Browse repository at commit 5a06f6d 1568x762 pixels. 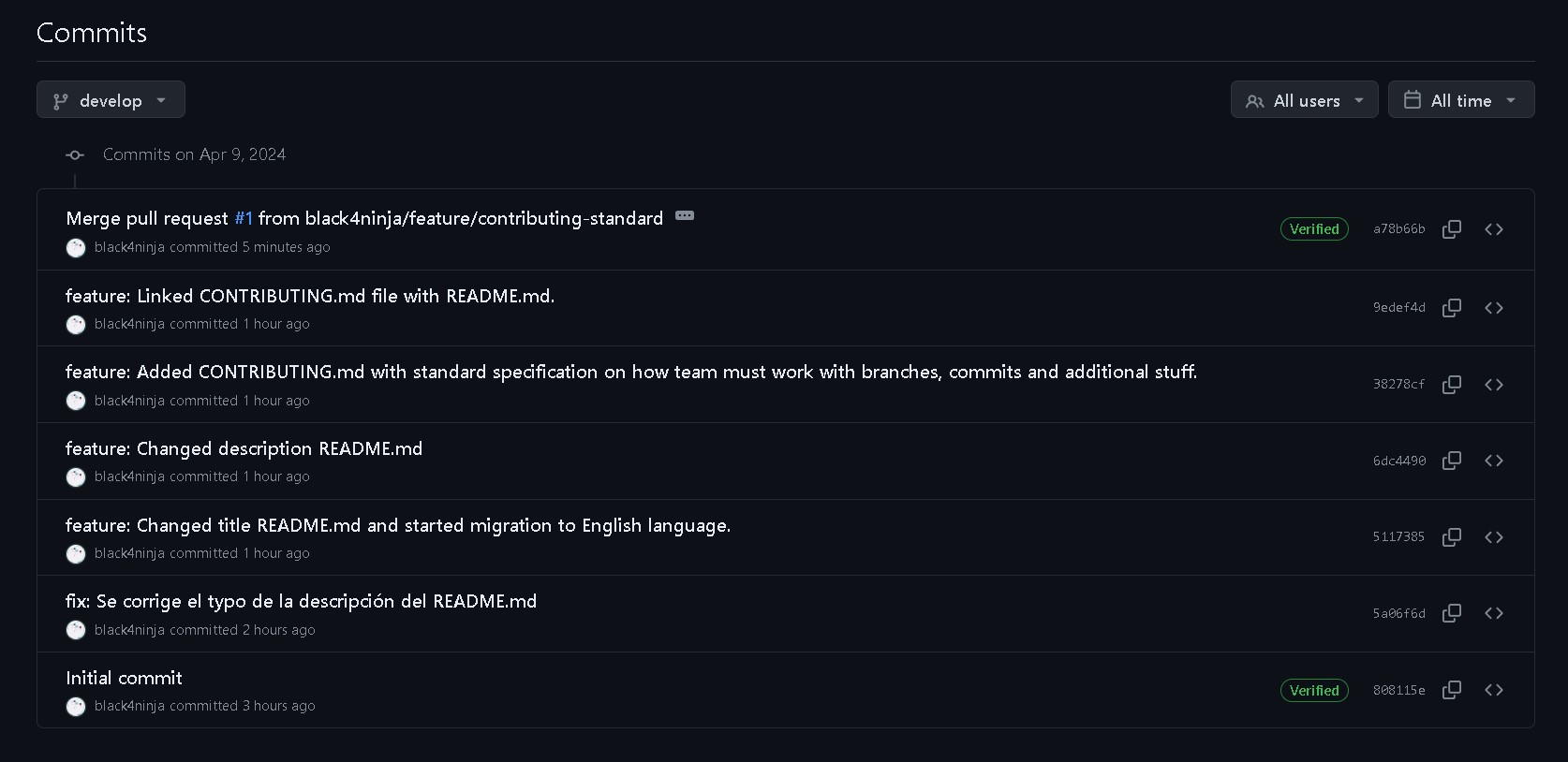click(1494, 613)
